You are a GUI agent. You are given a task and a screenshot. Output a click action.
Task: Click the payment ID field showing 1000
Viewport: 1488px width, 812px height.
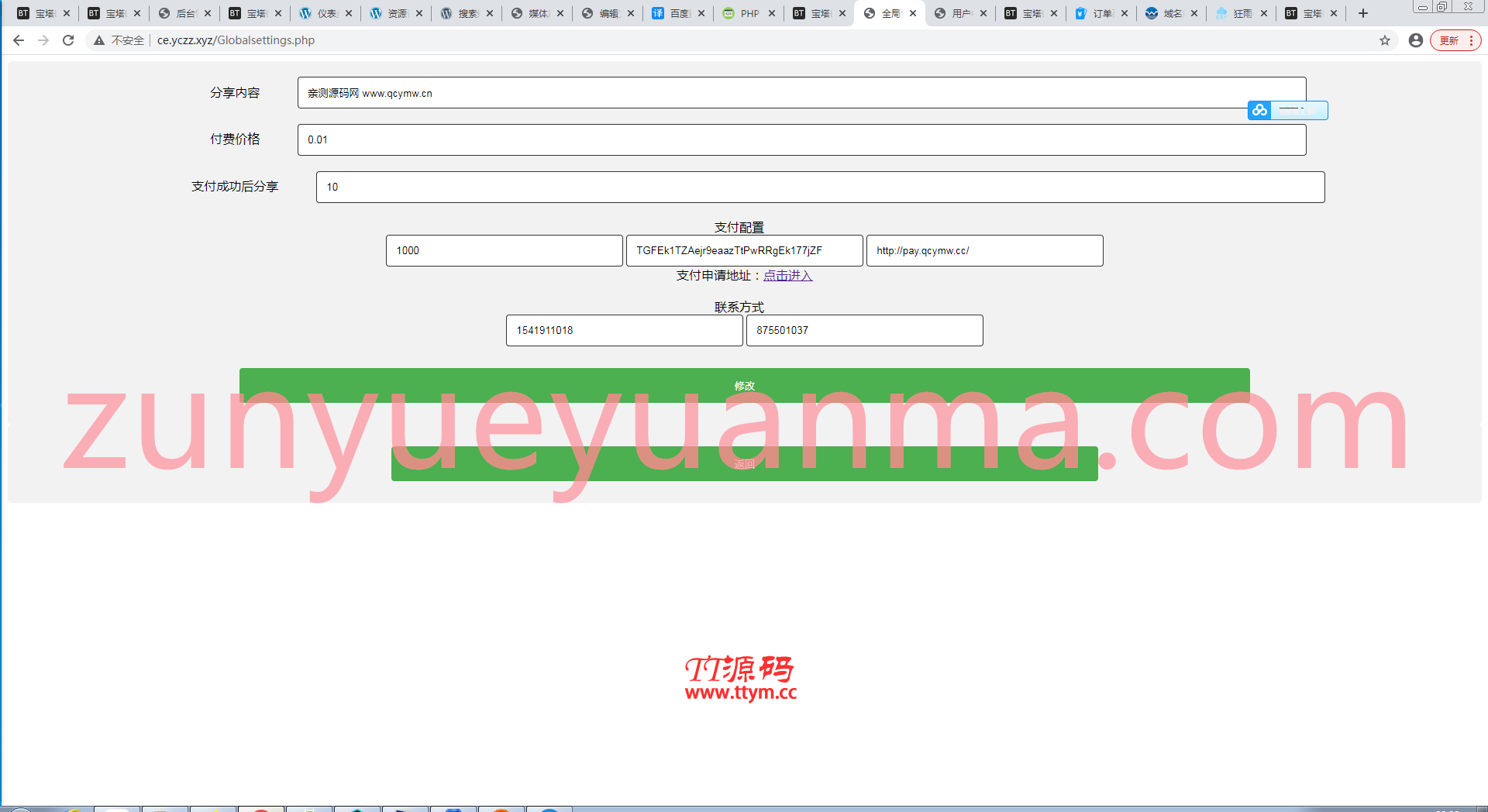[504, 250]
